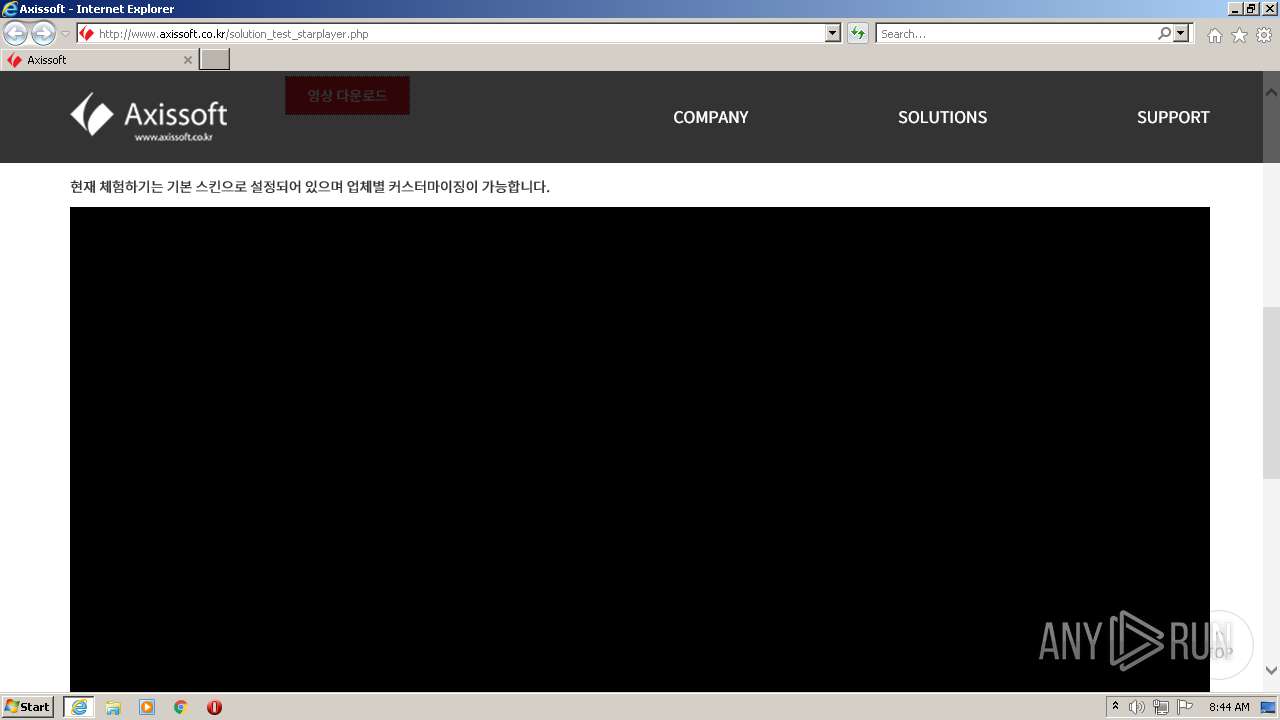Select the Axissoft browser tab
The image size is (1280, 720).
pos(98,60)
